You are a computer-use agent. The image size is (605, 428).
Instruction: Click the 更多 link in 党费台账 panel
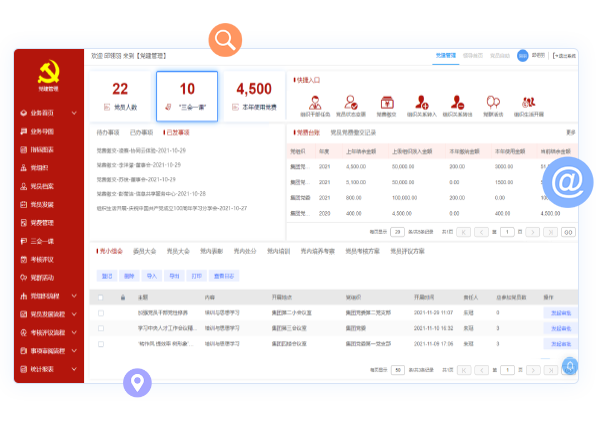(x=570, y=132)
